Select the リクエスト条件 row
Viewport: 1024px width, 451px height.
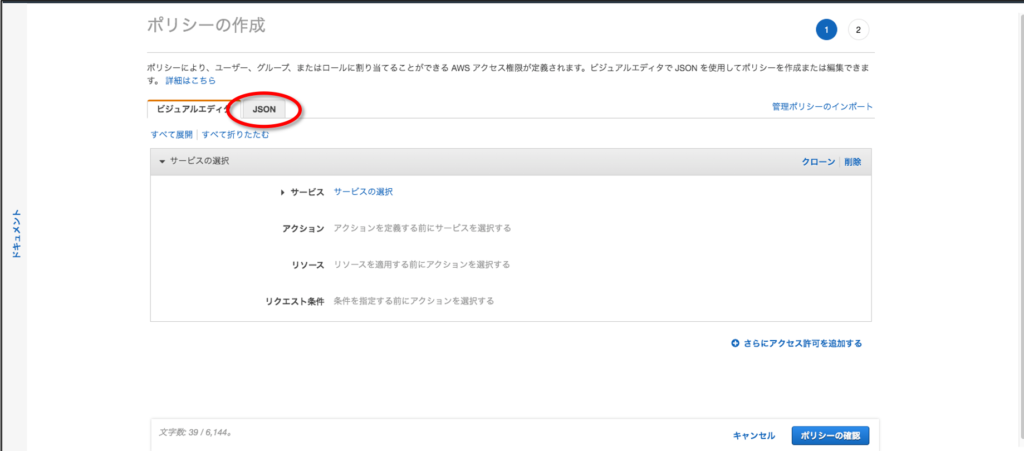[x=295, y=300]
